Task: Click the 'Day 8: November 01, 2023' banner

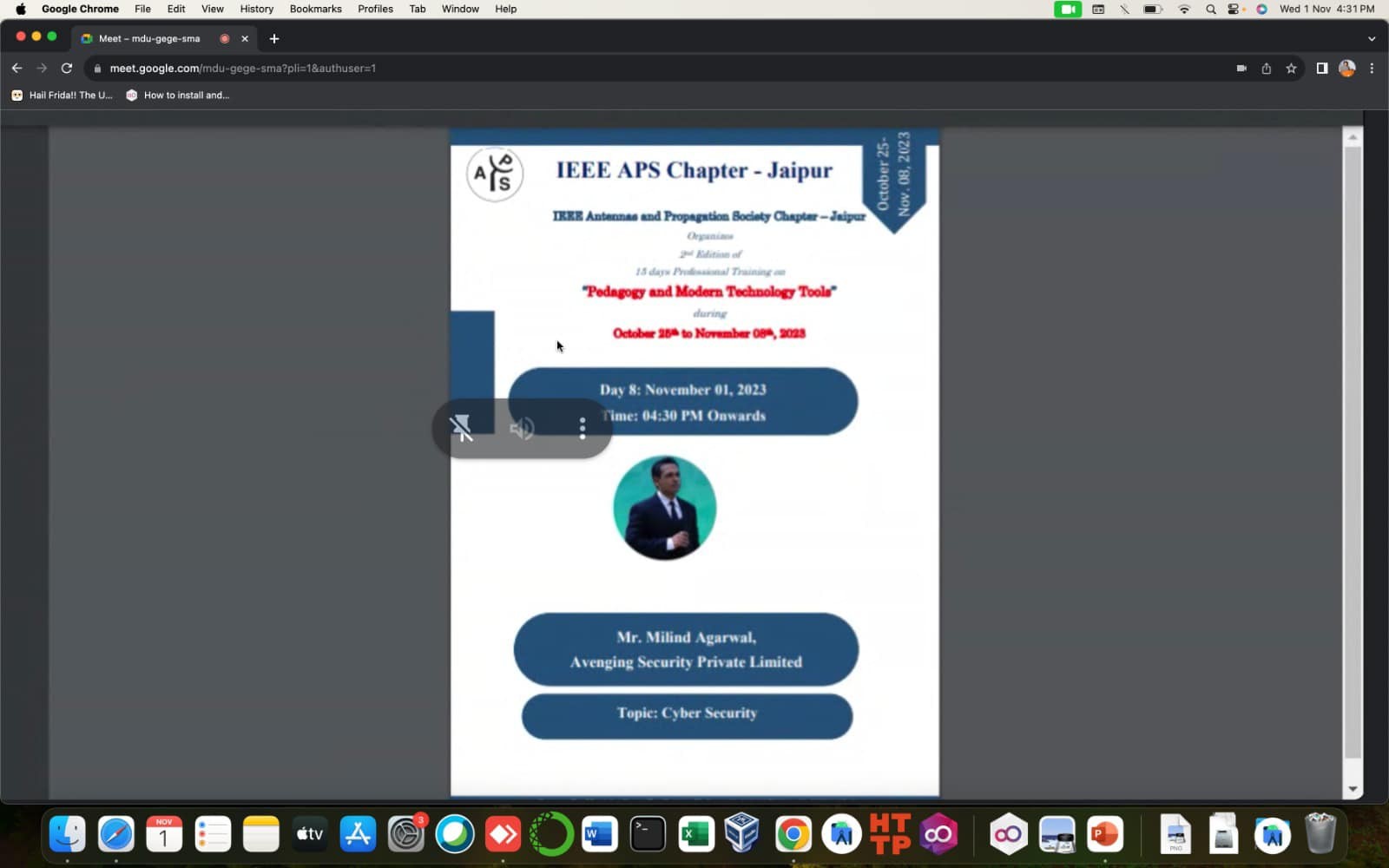Action: coord(683,402)
